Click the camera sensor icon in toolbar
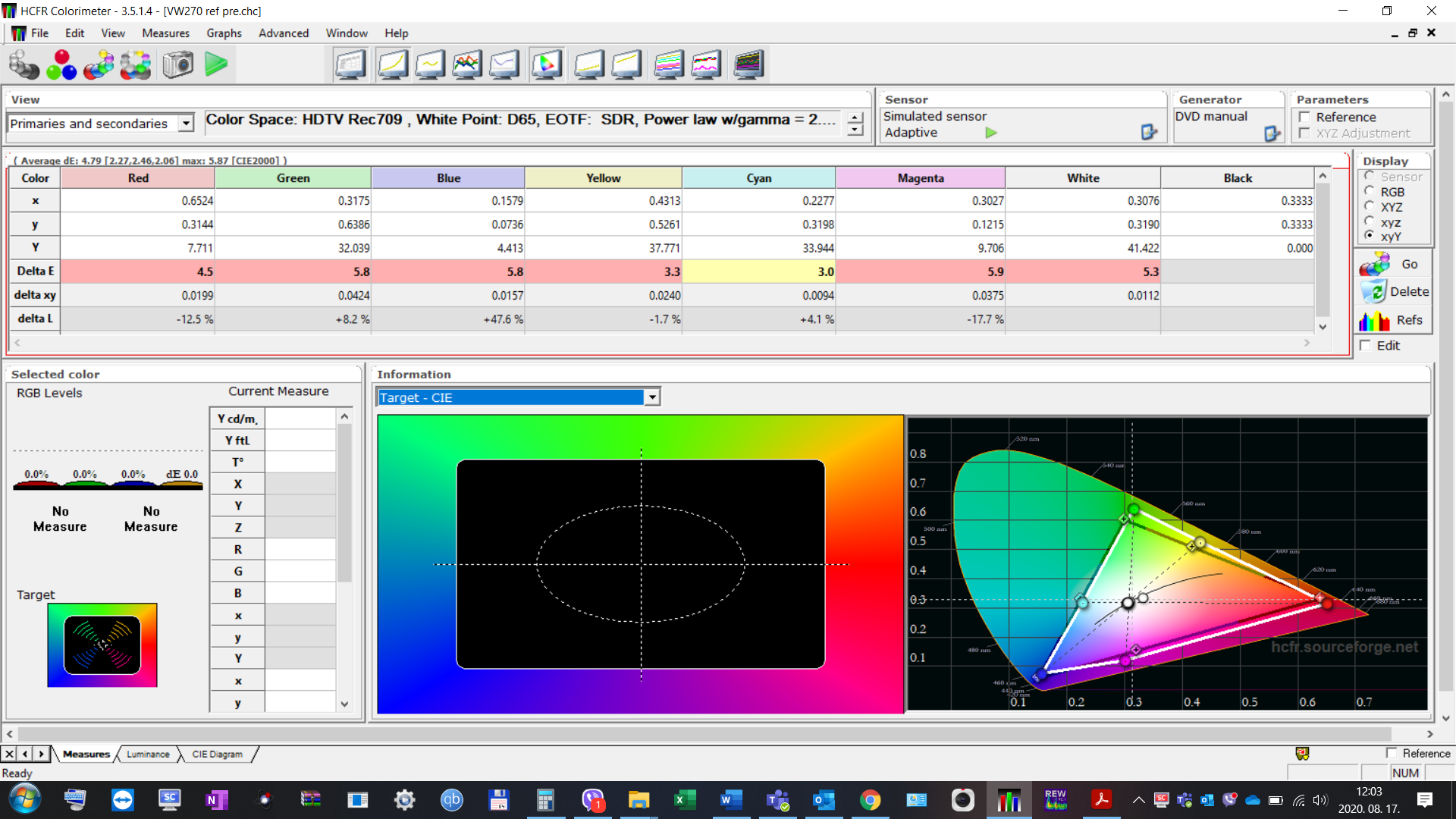The image size is (1456, 819). (178, 64)
